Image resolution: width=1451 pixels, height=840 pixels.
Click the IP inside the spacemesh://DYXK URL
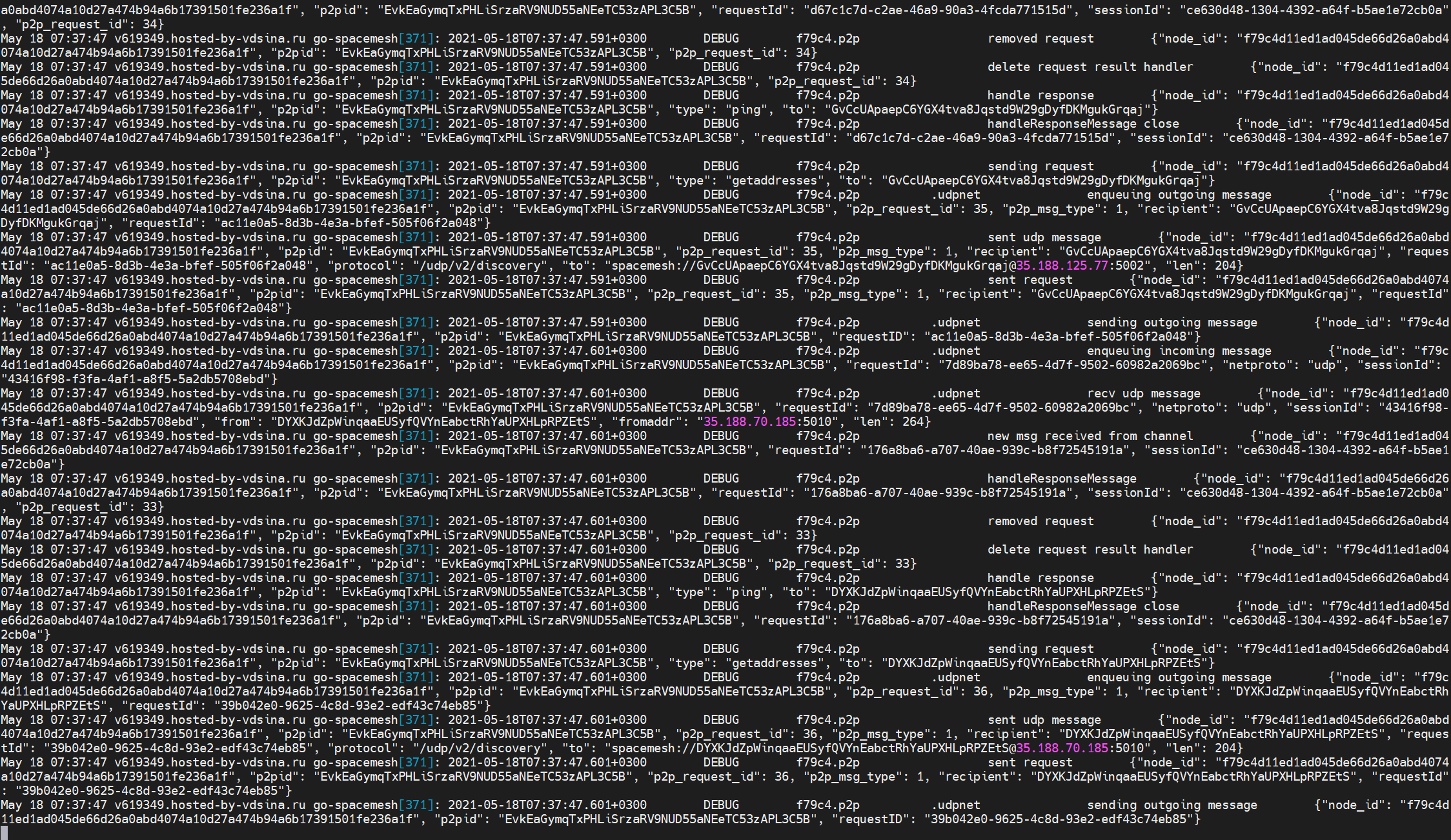pyautogui.click(x=1062, y=748)
